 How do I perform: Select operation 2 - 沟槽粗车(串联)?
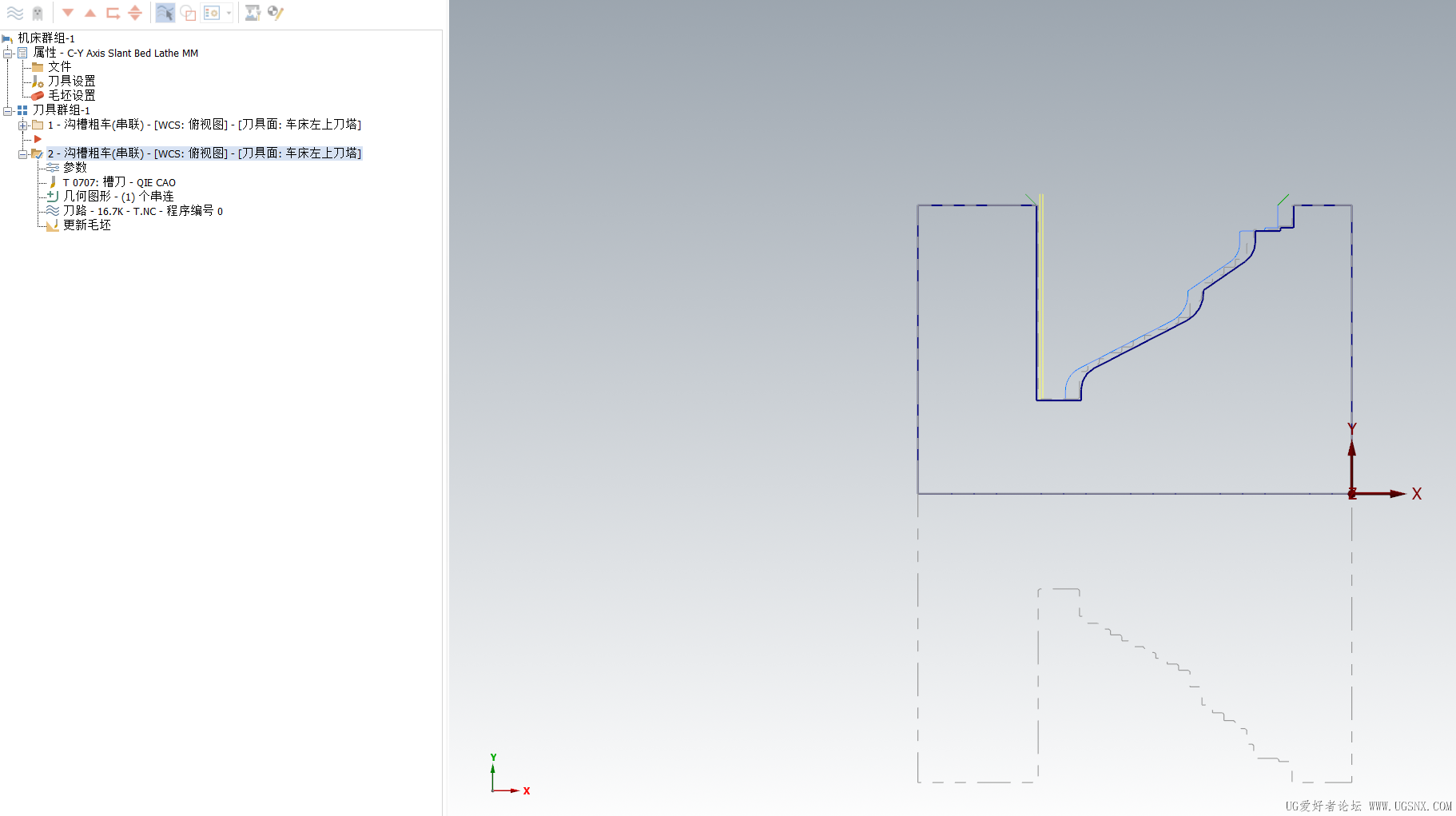click(x=205, y=153)
